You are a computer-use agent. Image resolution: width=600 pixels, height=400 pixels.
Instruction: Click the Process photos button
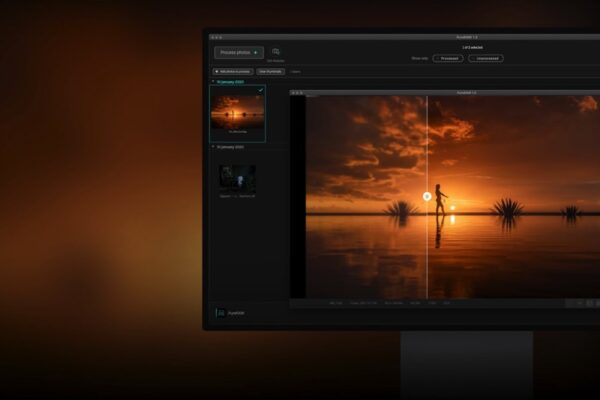[x=239, y=52]
